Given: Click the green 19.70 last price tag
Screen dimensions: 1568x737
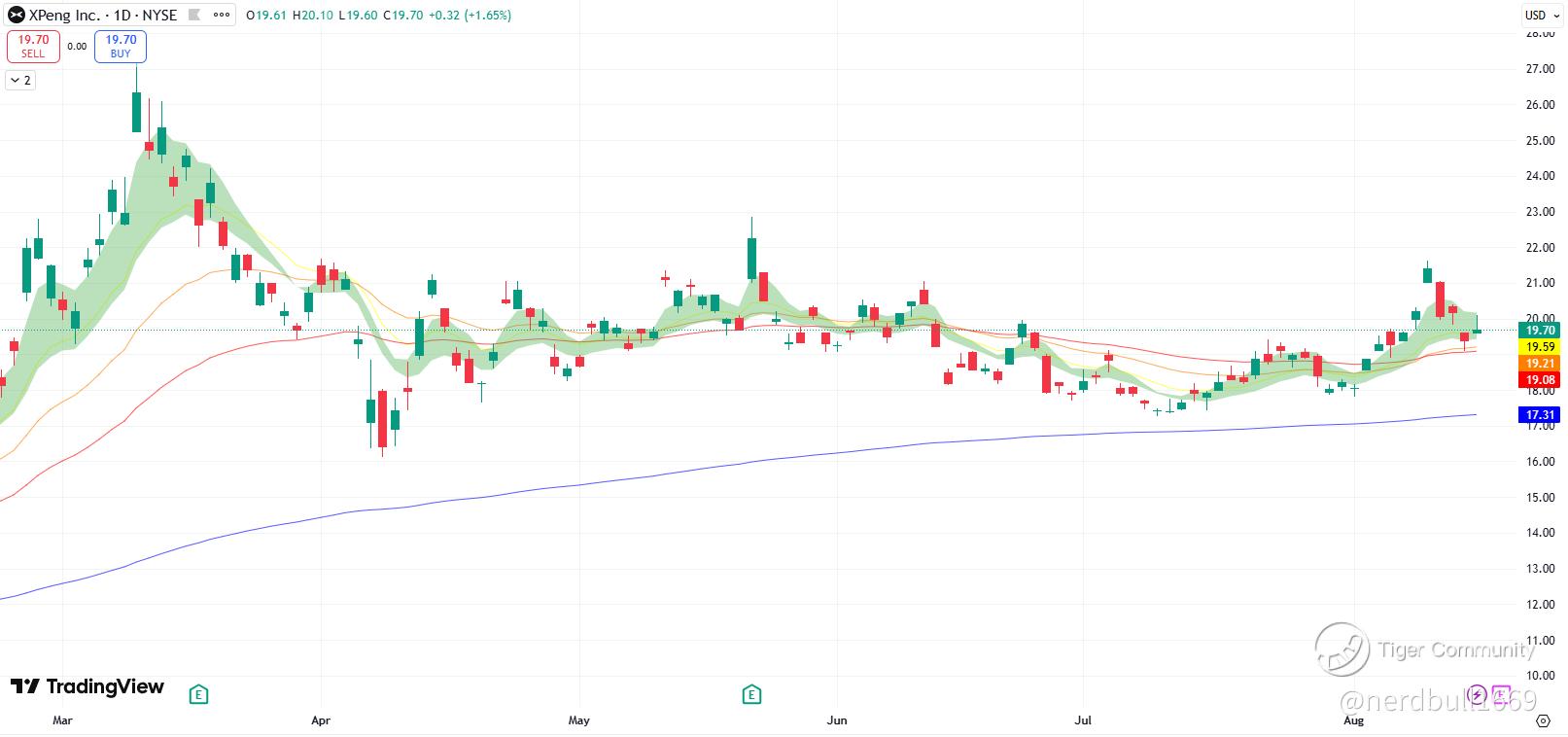Looking at the screenshot, I should pyautogui.click(x=1539, y=331).
